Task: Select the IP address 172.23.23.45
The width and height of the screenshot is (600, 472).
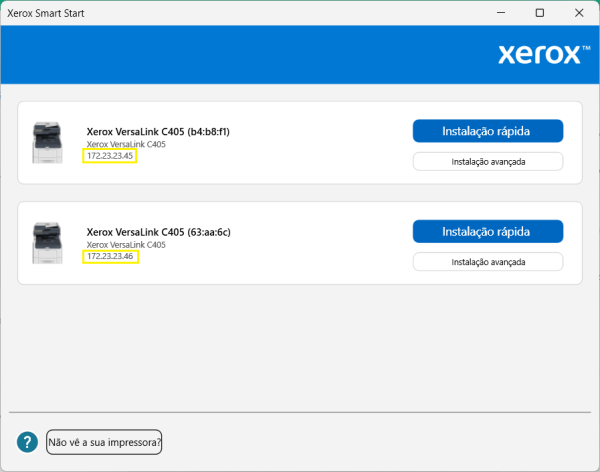Action: pyautogui.click(x=110, y=156)
